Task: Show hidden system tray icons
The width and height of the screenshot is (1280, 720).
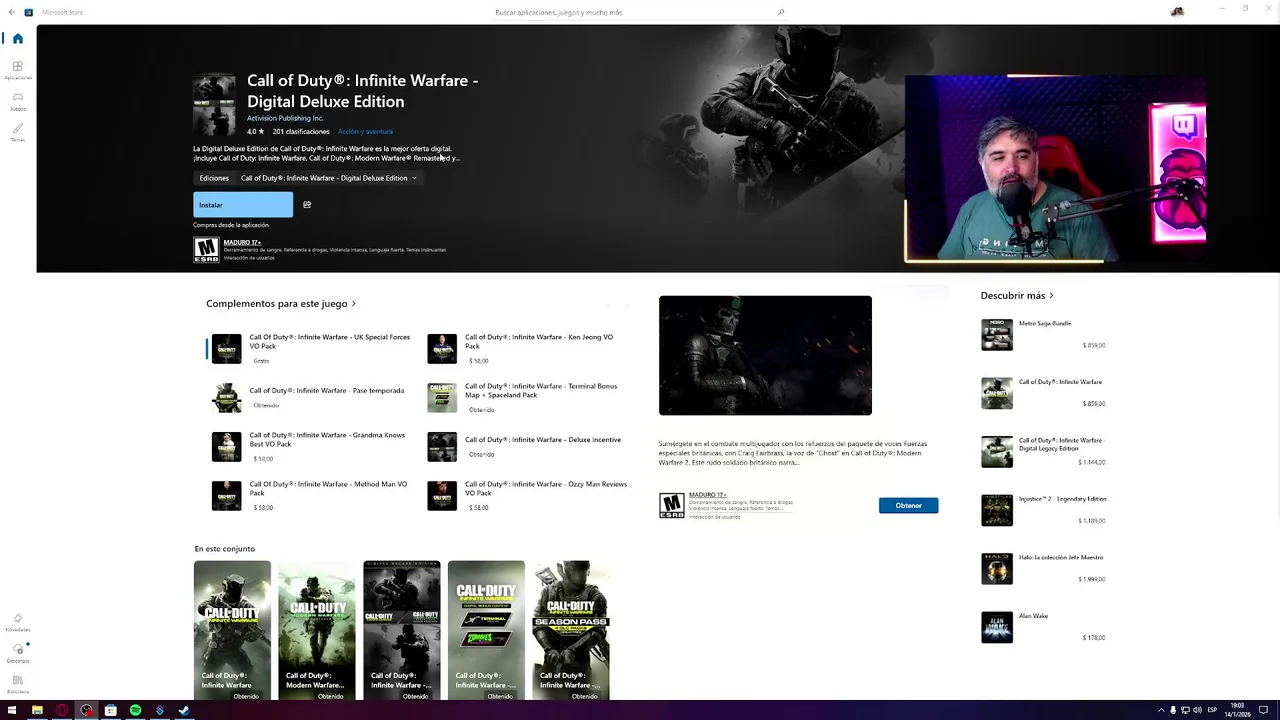Action: point(1161,710)
